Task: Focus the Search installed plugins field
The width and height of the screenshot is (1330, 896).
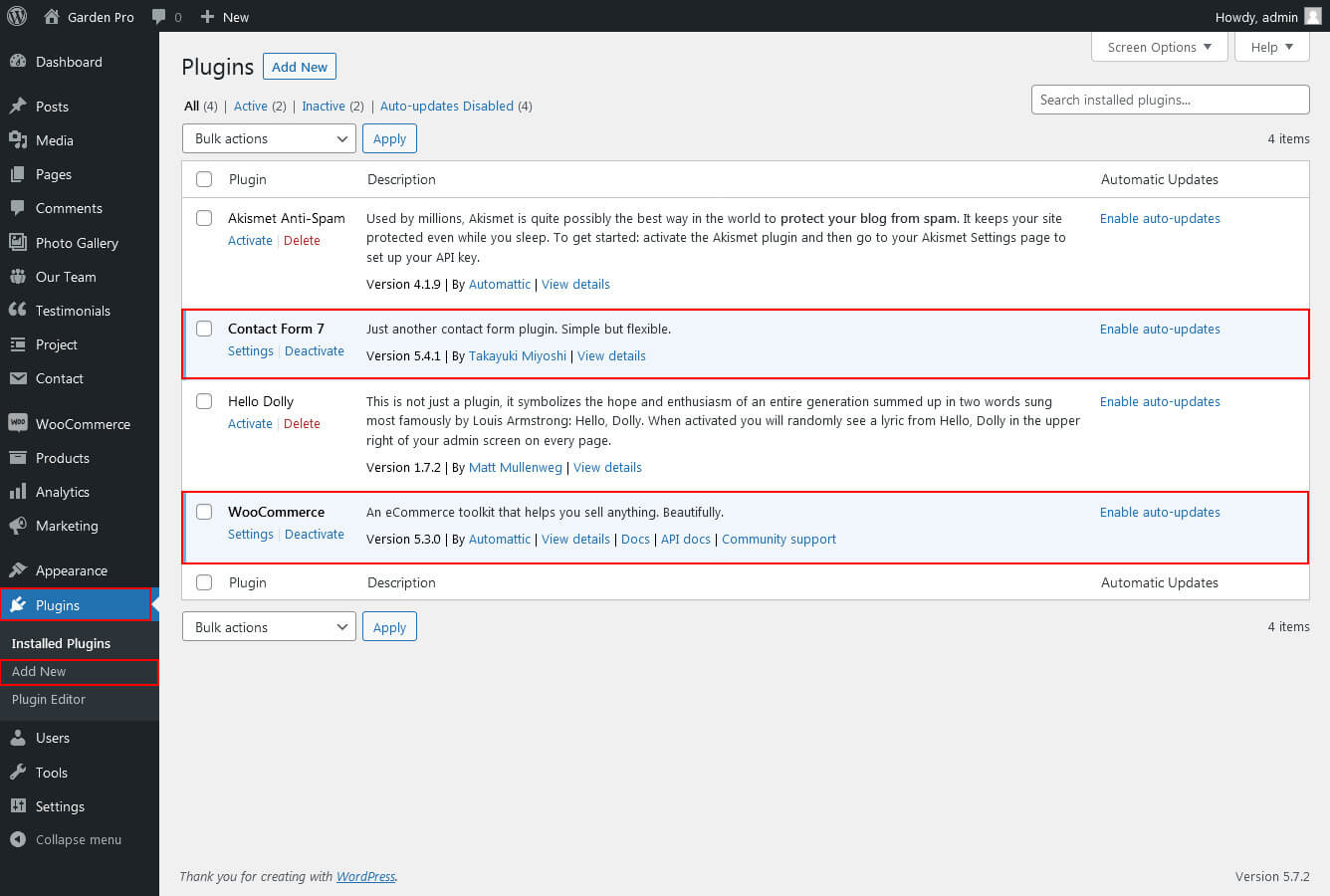Action: [x=1170, y=100]
